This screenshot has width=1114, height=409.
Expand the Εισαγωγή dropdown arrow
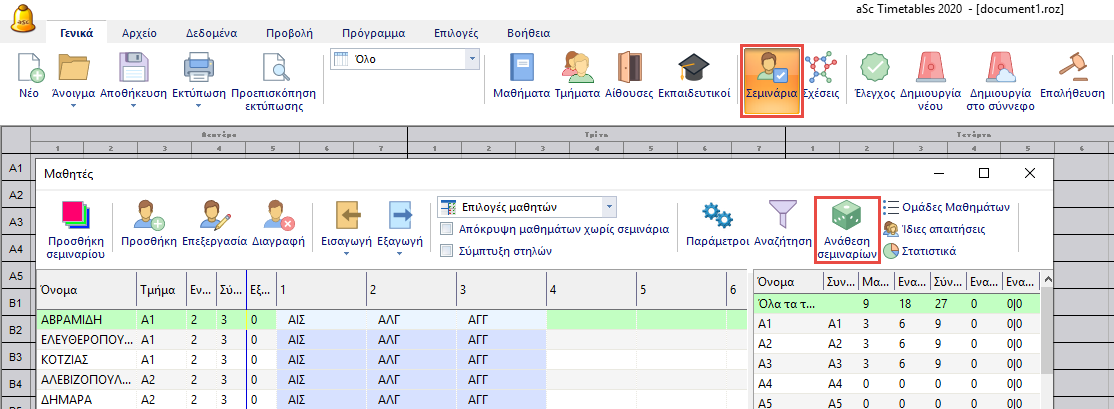pos(338,254)
